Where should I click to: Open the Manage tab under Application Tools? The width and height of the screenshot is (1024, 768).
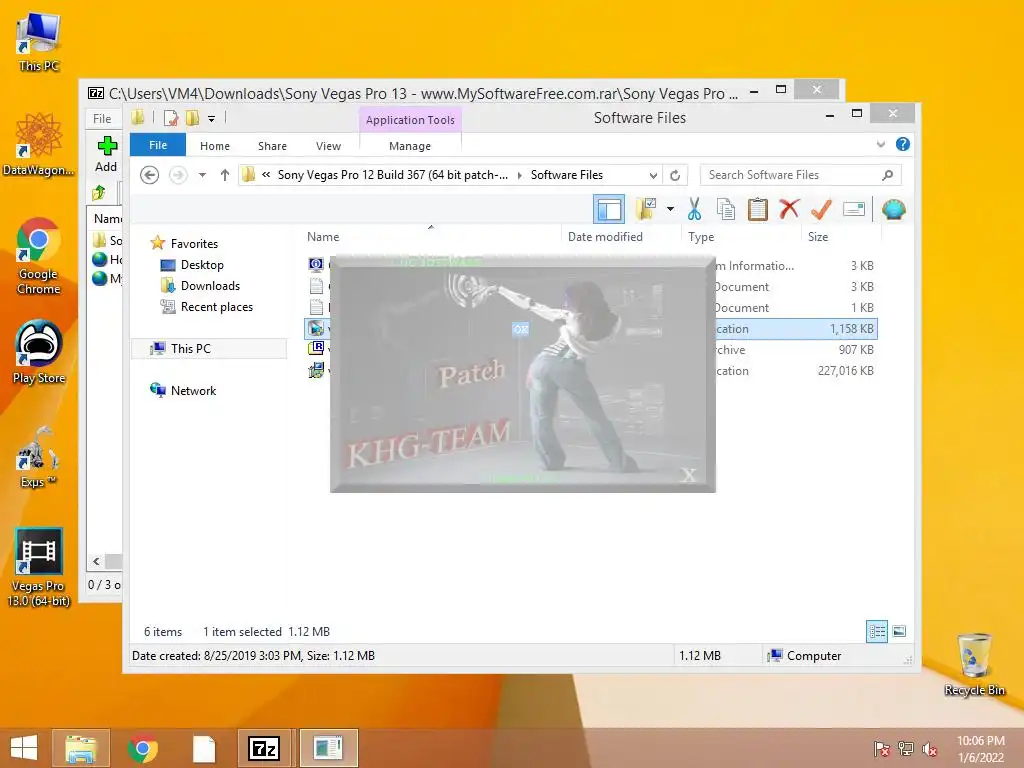410,146
